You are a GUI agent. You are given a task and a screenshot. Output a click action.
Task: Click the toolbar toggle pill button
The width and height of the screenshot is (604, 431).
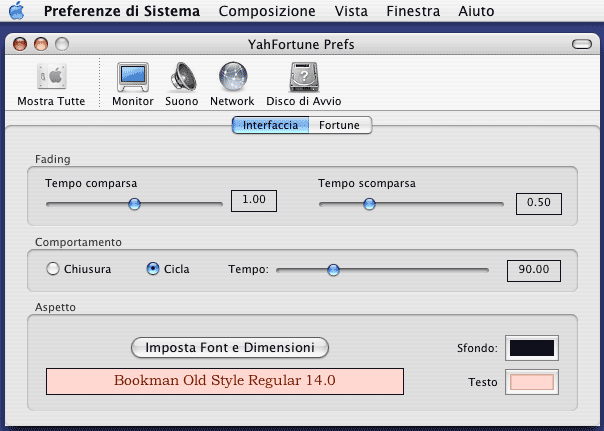point(581,45)
